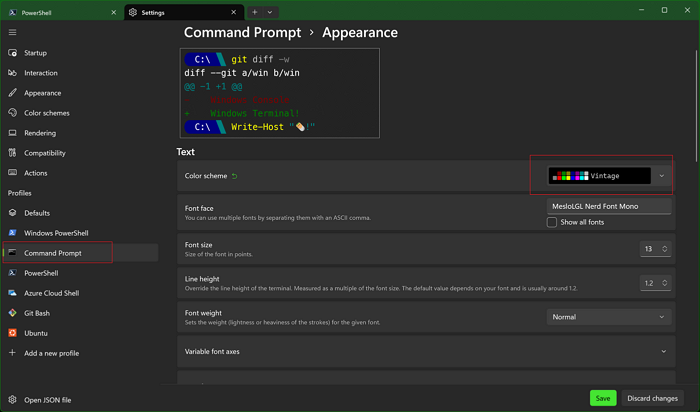Click the Startup icon in sidebar
Screen dimensions: 700x412
[12, 53]
